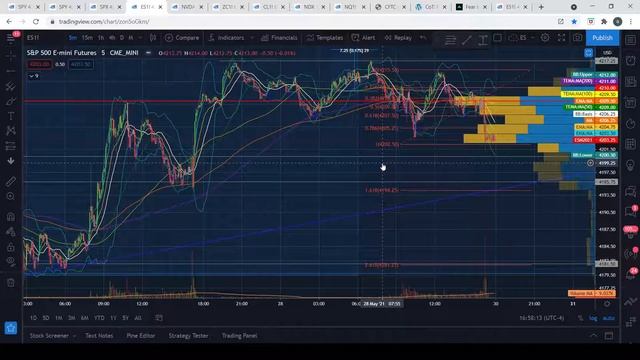The width and height of the screenshot is (640, 360).
Task: Switch to the 1h timeframe
Action: click(100, 38)
